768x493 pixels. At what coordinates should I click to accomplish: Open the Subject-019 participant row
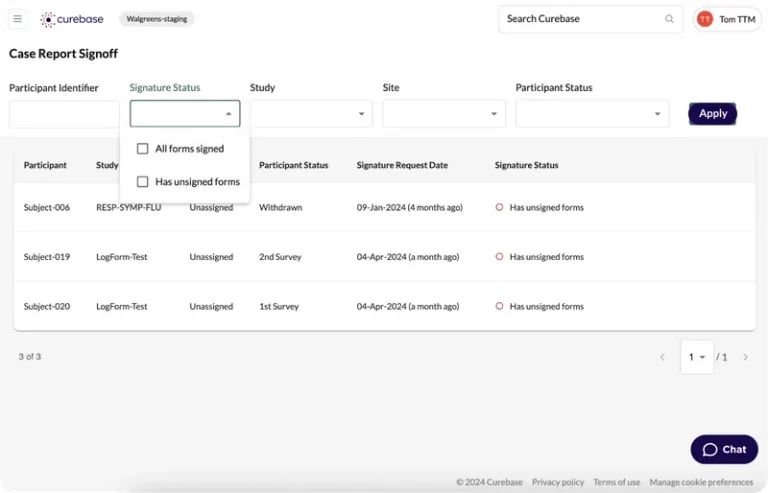(x=47, y=257)
